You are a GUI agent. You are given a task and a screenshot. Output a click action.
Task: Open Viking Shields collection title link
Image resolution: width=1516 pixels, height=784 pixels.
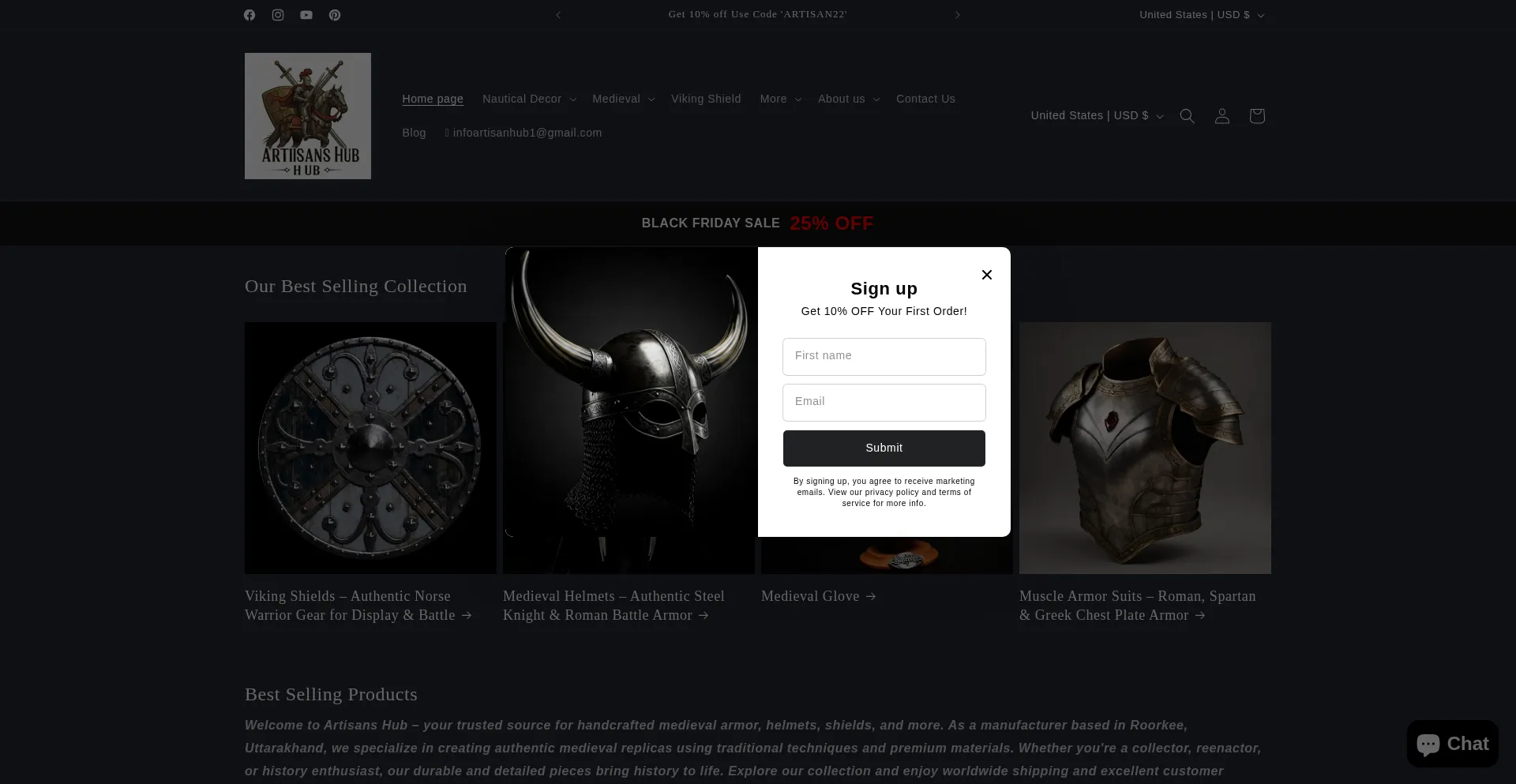pyautogui.click(x=358, y=606)
